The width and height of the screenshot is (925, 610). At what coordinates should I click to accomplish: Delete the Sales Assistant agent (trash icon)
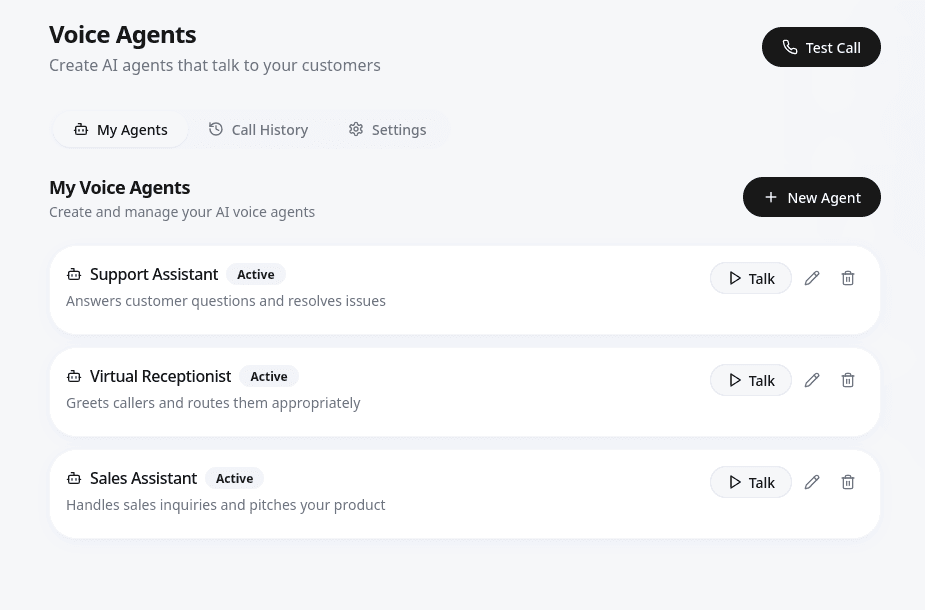tap(848, 482)
